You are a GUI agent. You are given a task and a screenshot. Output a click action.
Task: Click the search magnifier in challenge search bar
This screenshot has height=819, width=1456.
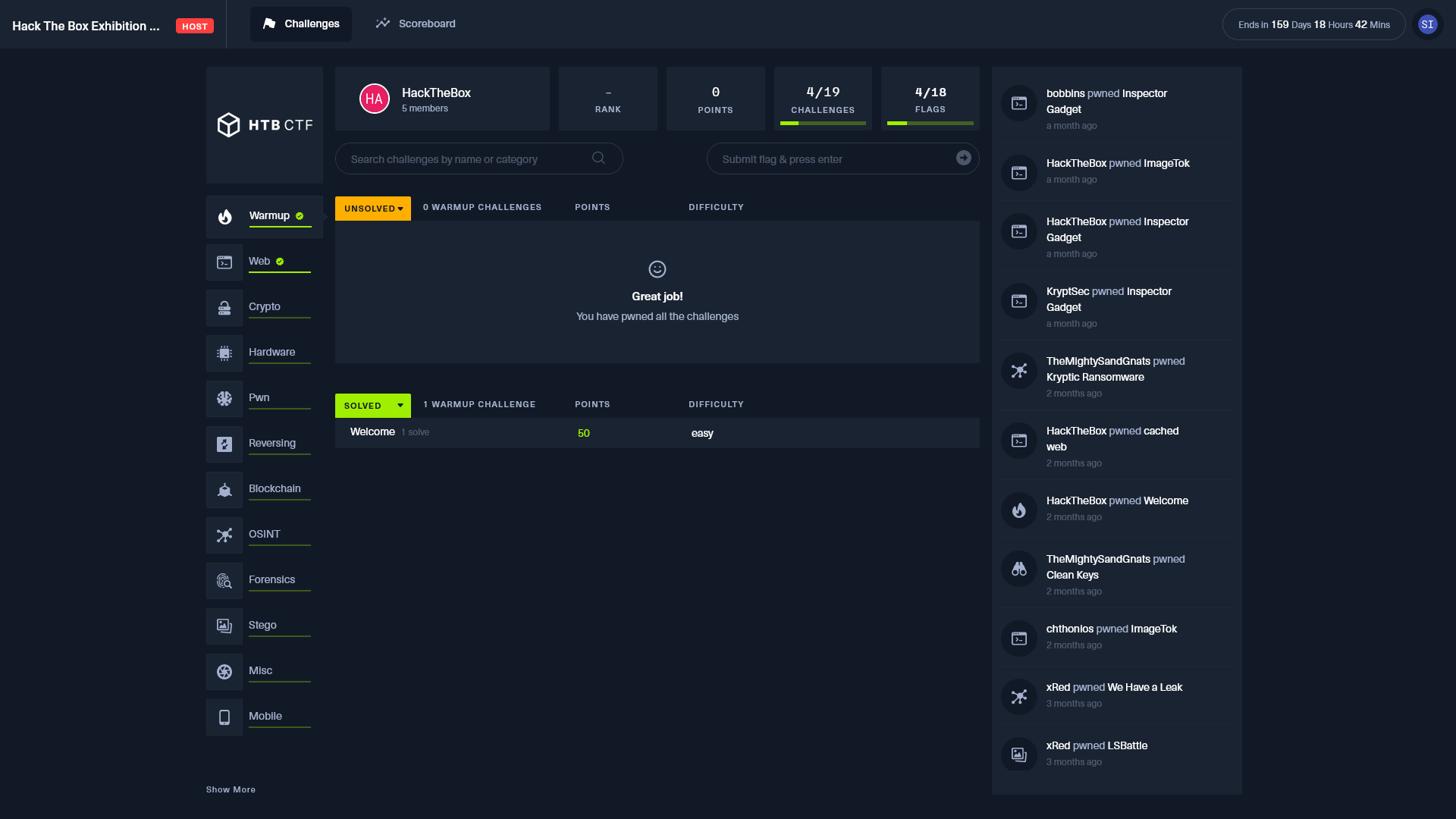coord(598,158)
